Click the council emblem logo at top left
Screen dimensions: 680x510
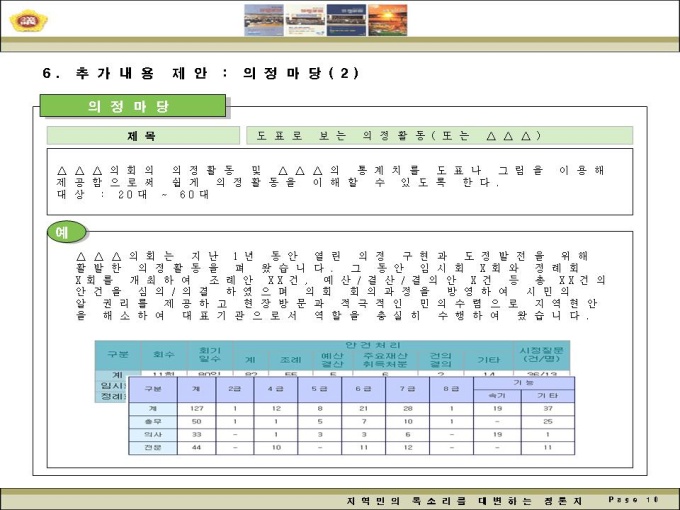click(22, 19)
